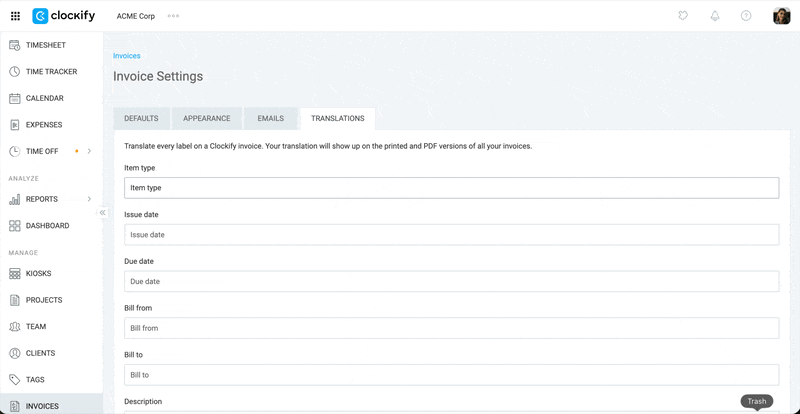Switch to the Defaults tab
The width and height of the screenshot is (800, 414).
141,118
